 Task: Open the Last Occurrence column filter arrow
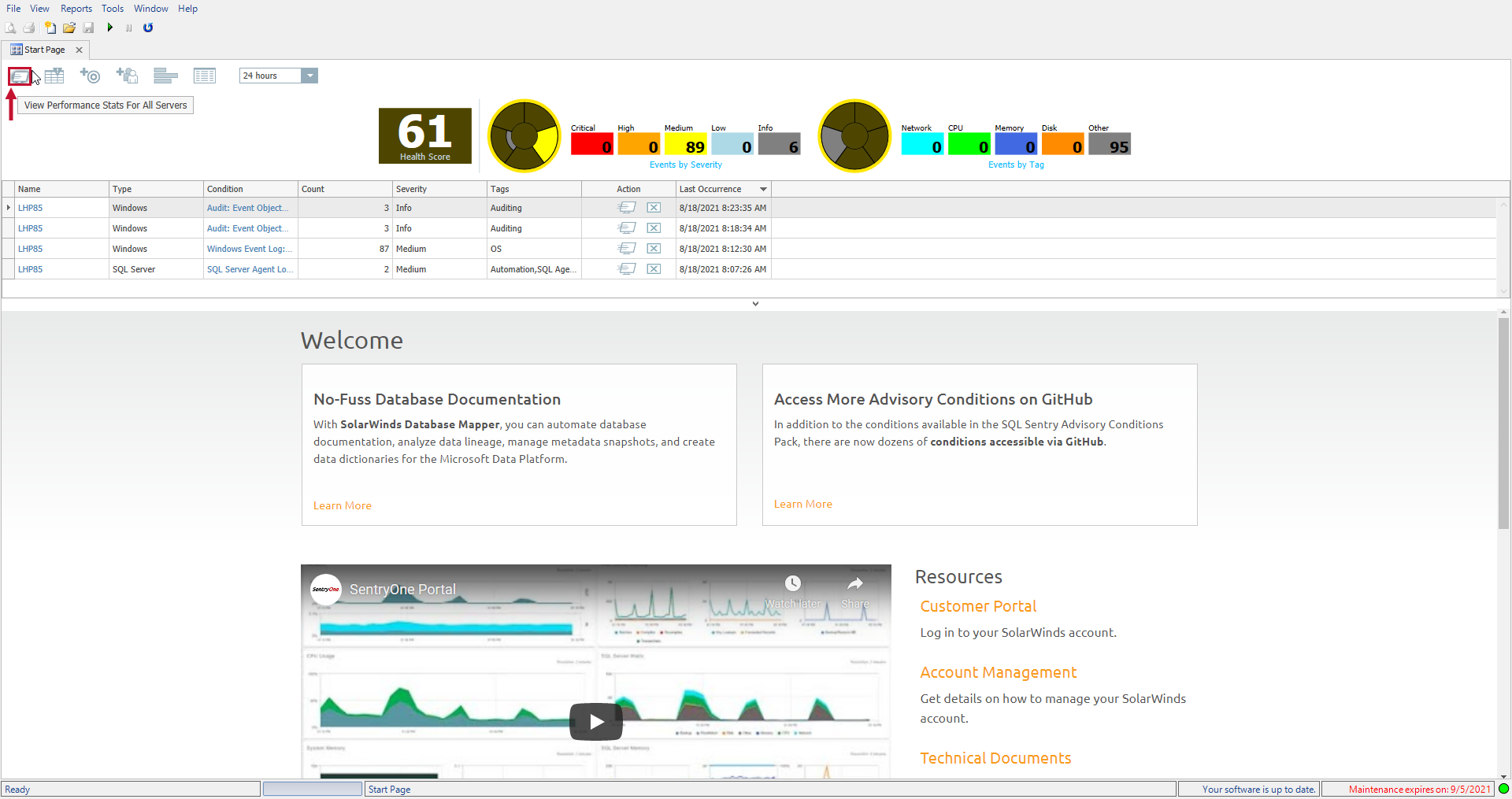click(x=762, y=189)
